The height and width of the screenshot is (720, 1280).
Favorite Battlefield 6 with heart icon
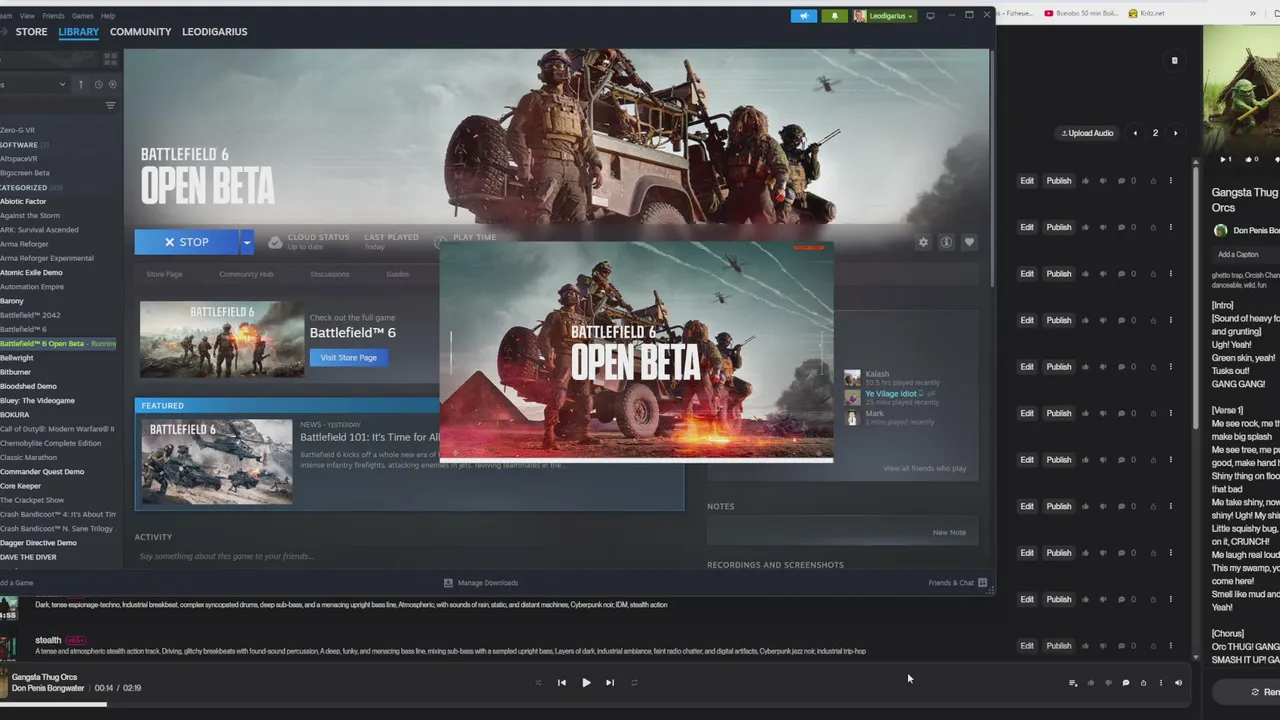pos(969,242)
